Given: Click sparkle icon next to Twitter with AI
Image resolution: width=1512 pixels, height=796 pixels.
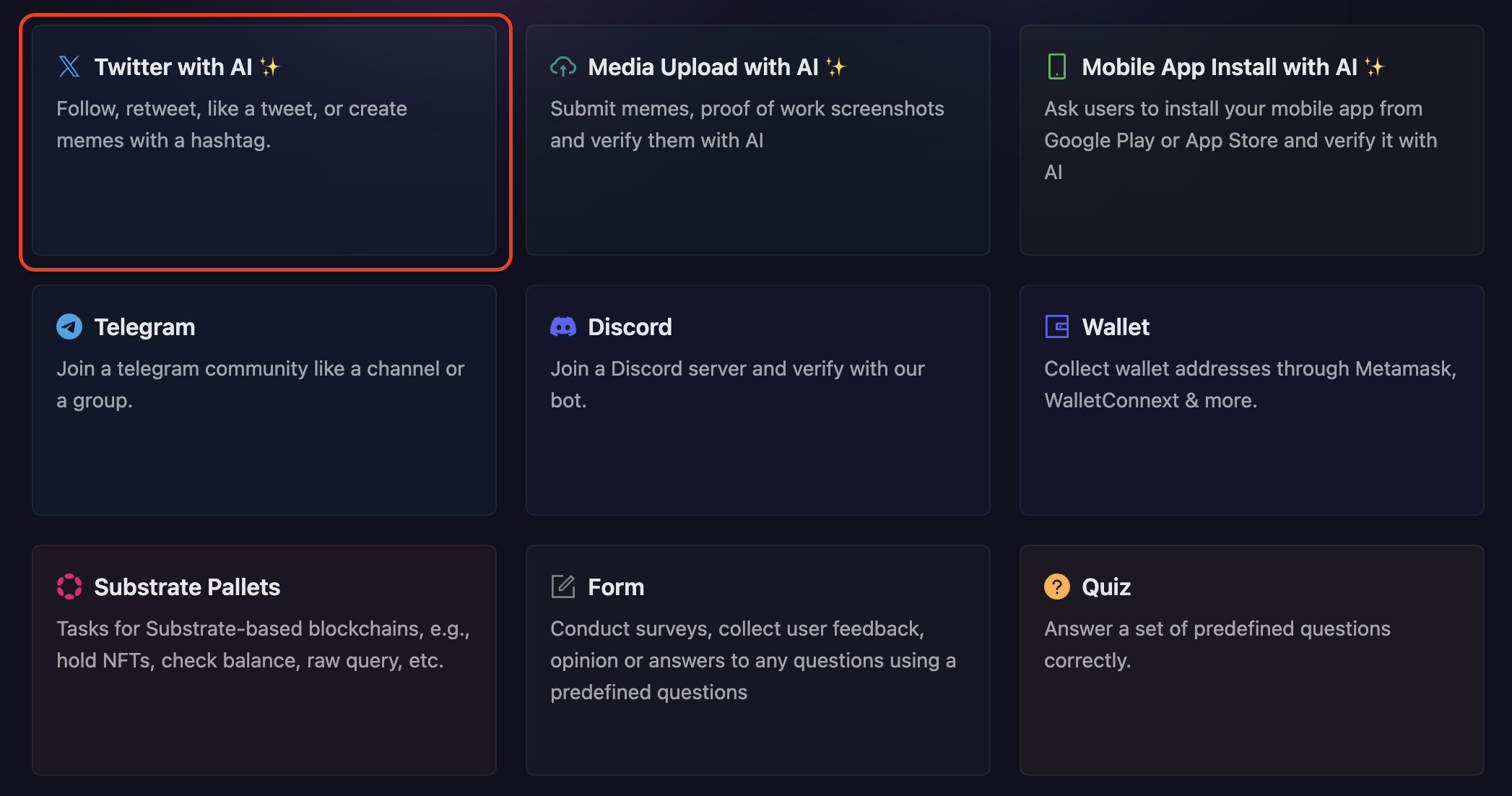Looking at the screenshot, I should point(270,67).
